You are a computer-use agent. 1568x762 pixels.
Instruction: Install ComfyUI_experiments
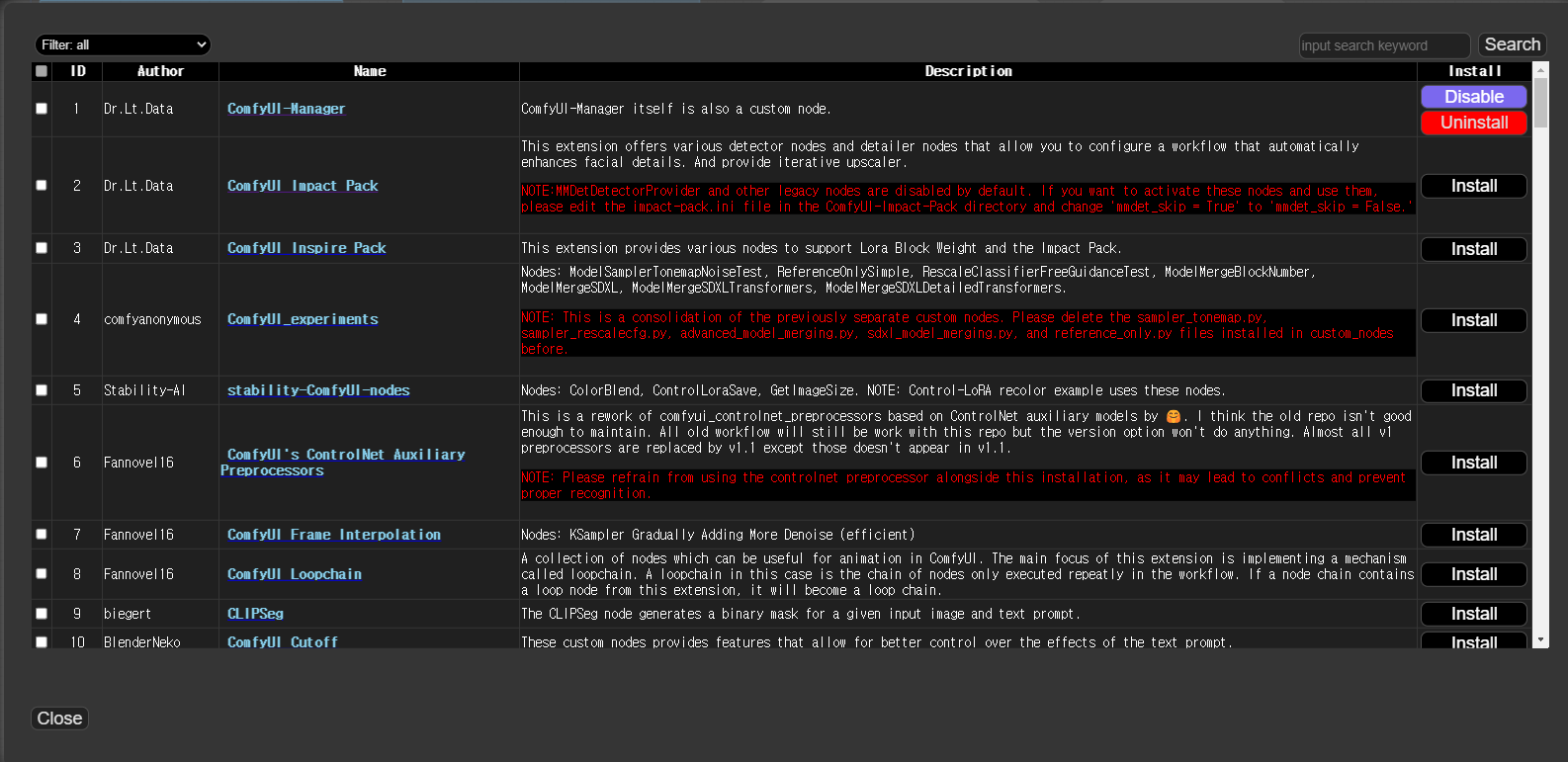click(x=1473, y=320)
